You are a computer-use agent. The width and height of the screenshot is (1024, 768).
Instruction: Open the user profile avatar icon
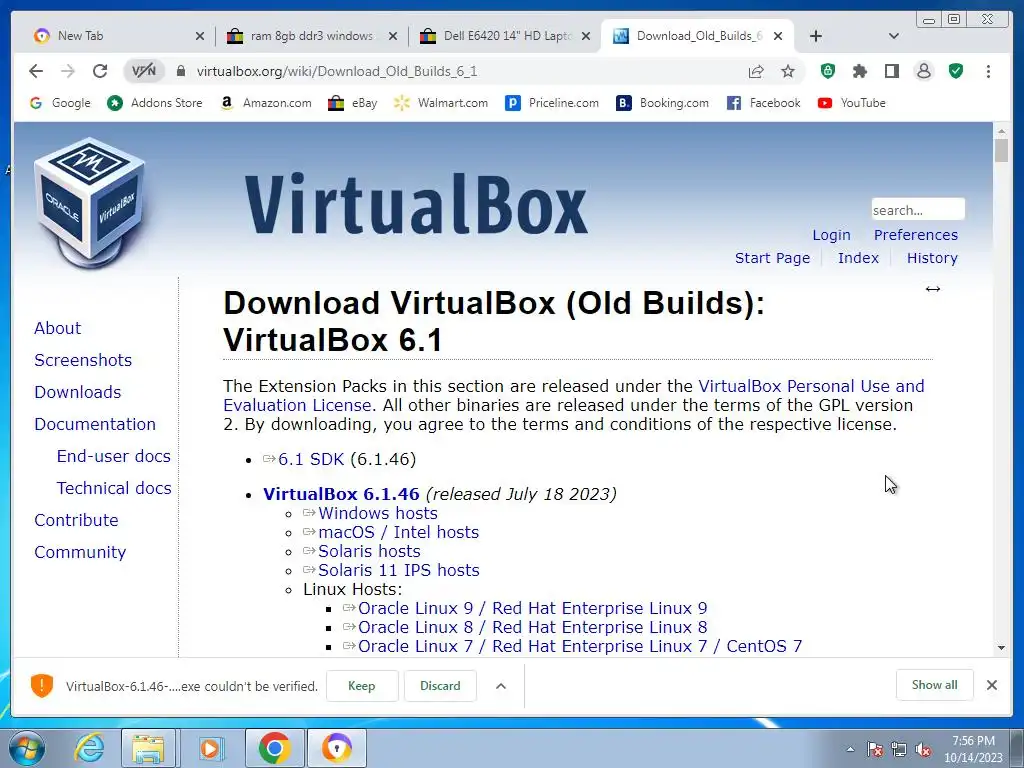923,71
